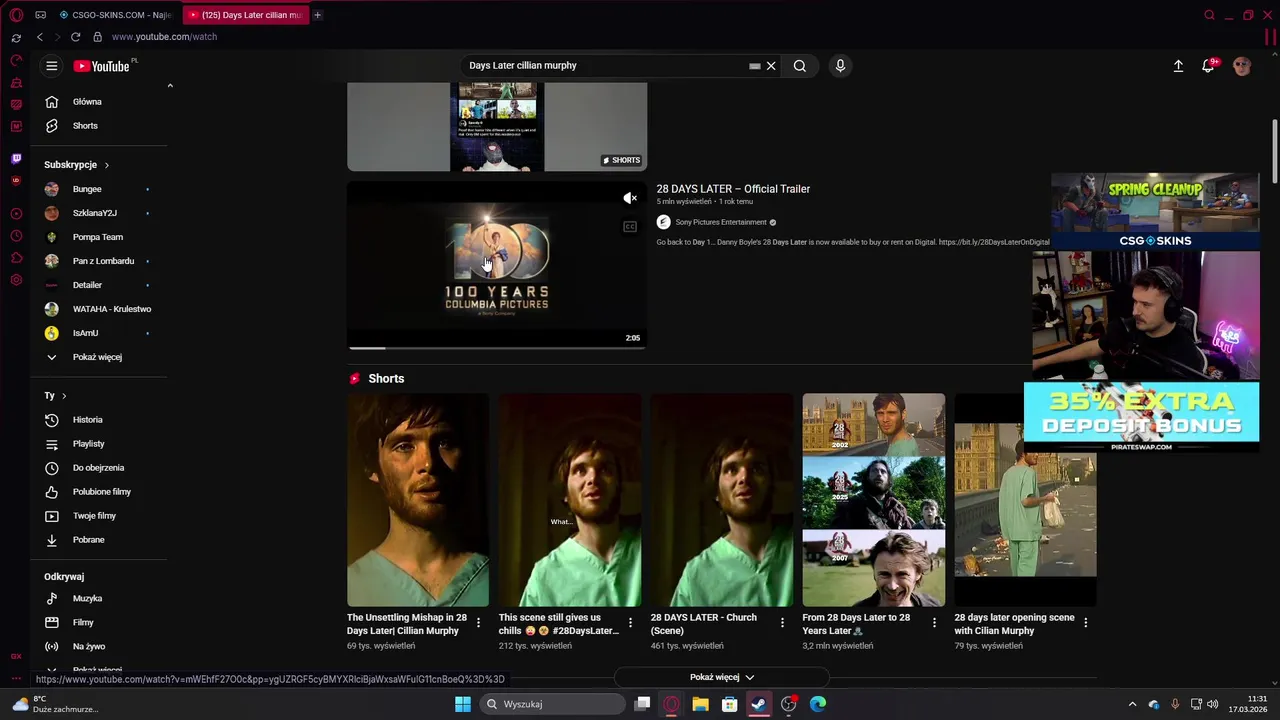Screen dimensions: 1280x720
Task: Open the upload/create icon in header
Action: 1178,66
